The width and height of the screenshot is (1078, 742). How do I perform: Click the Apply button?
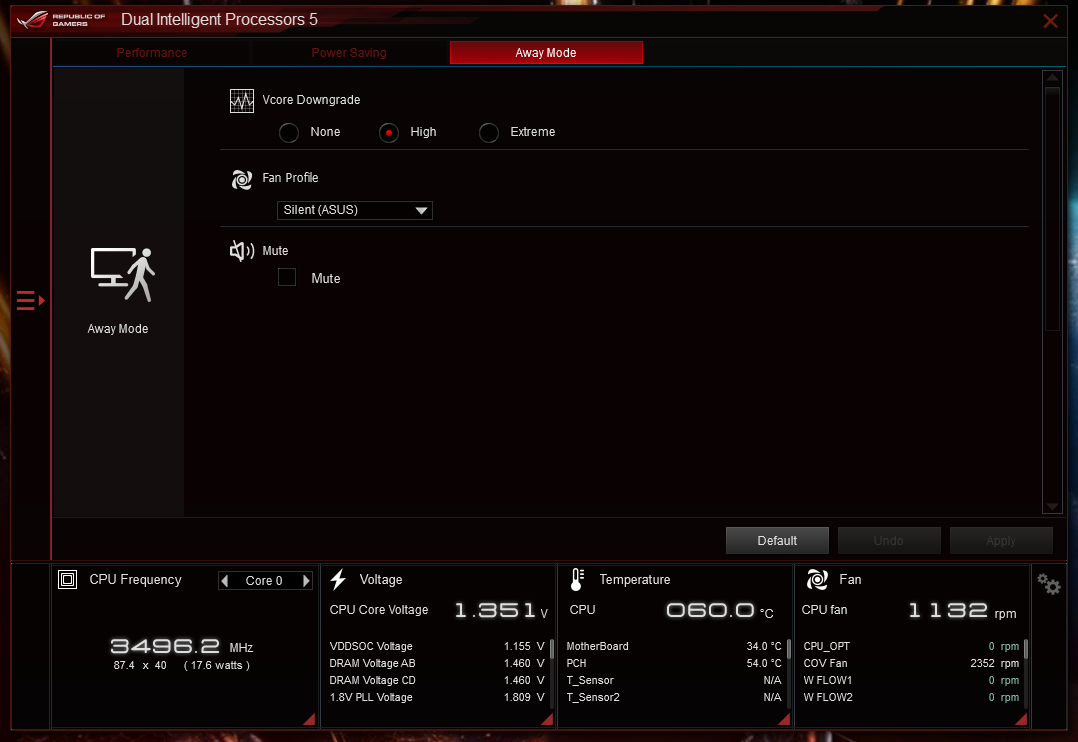point(1001,541)
